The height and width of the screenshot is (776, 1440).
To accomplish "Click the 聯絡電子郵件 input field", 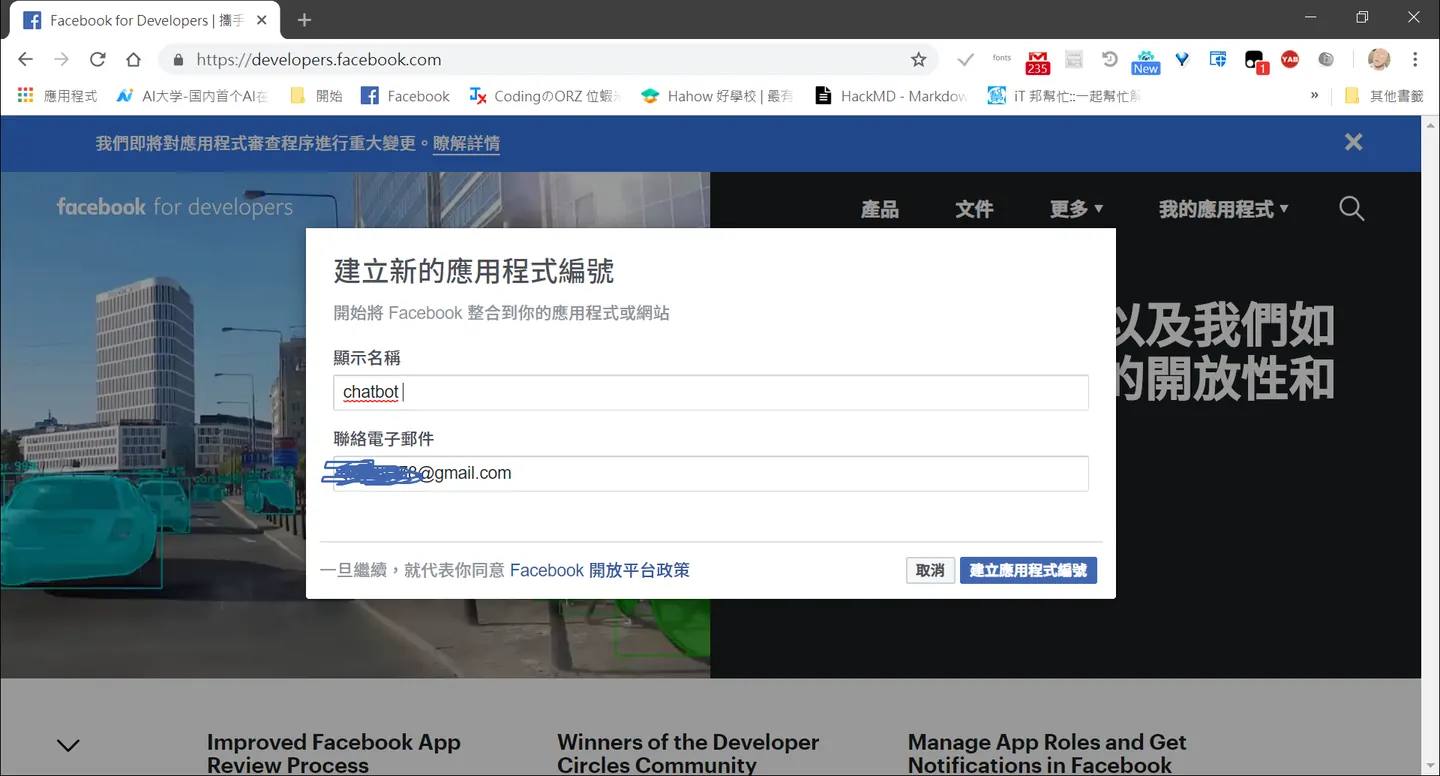I will (x=711, y=473).
